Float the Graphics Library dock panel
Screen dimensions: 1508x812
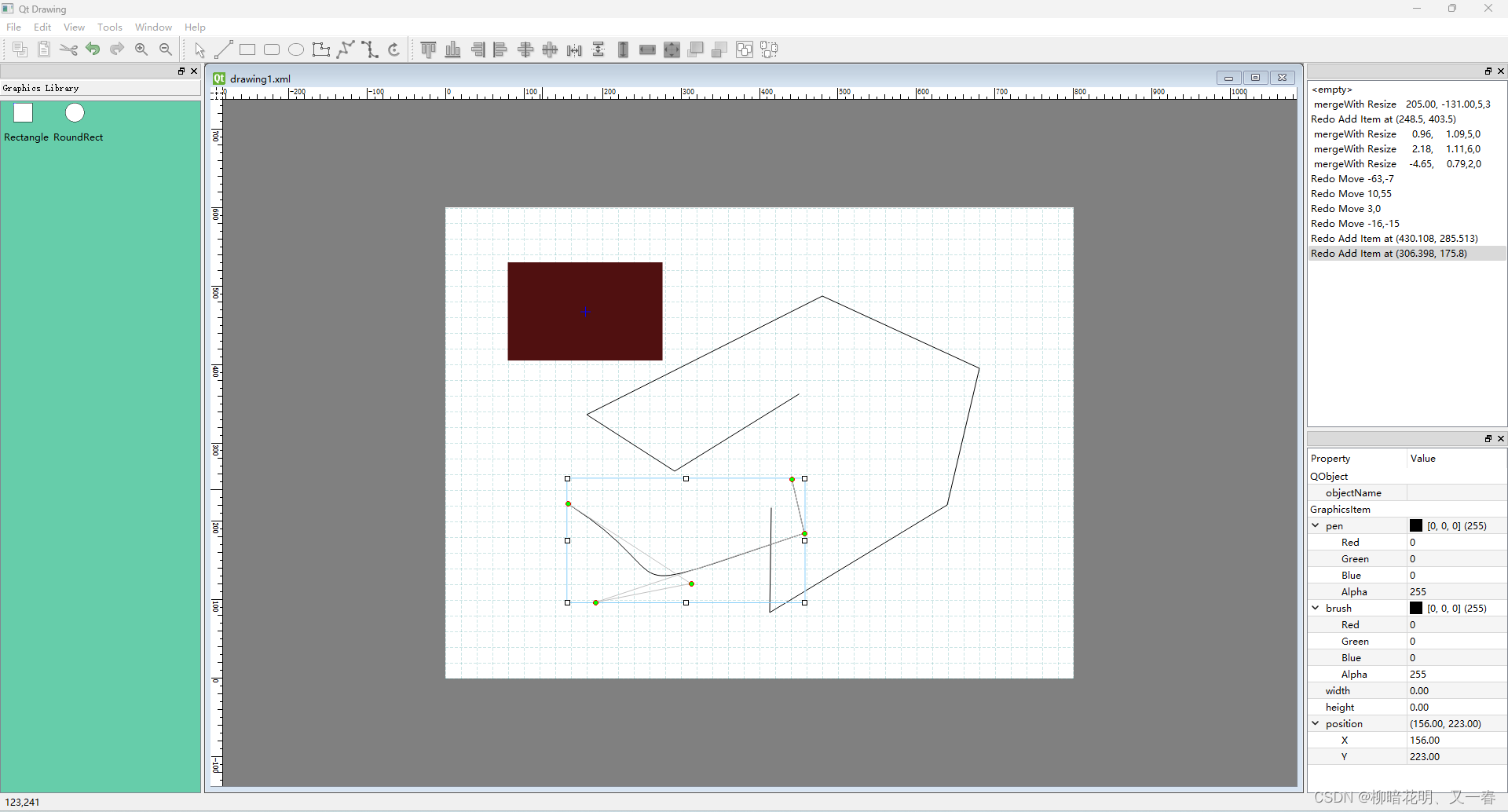click(x=181, y=71)
